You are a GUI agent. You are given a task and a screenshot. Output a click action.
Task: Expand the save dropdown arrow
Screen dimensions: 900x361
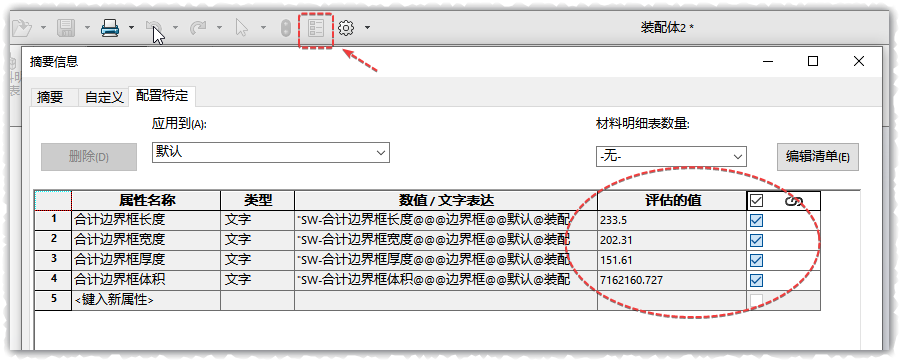tap(87, 27)
